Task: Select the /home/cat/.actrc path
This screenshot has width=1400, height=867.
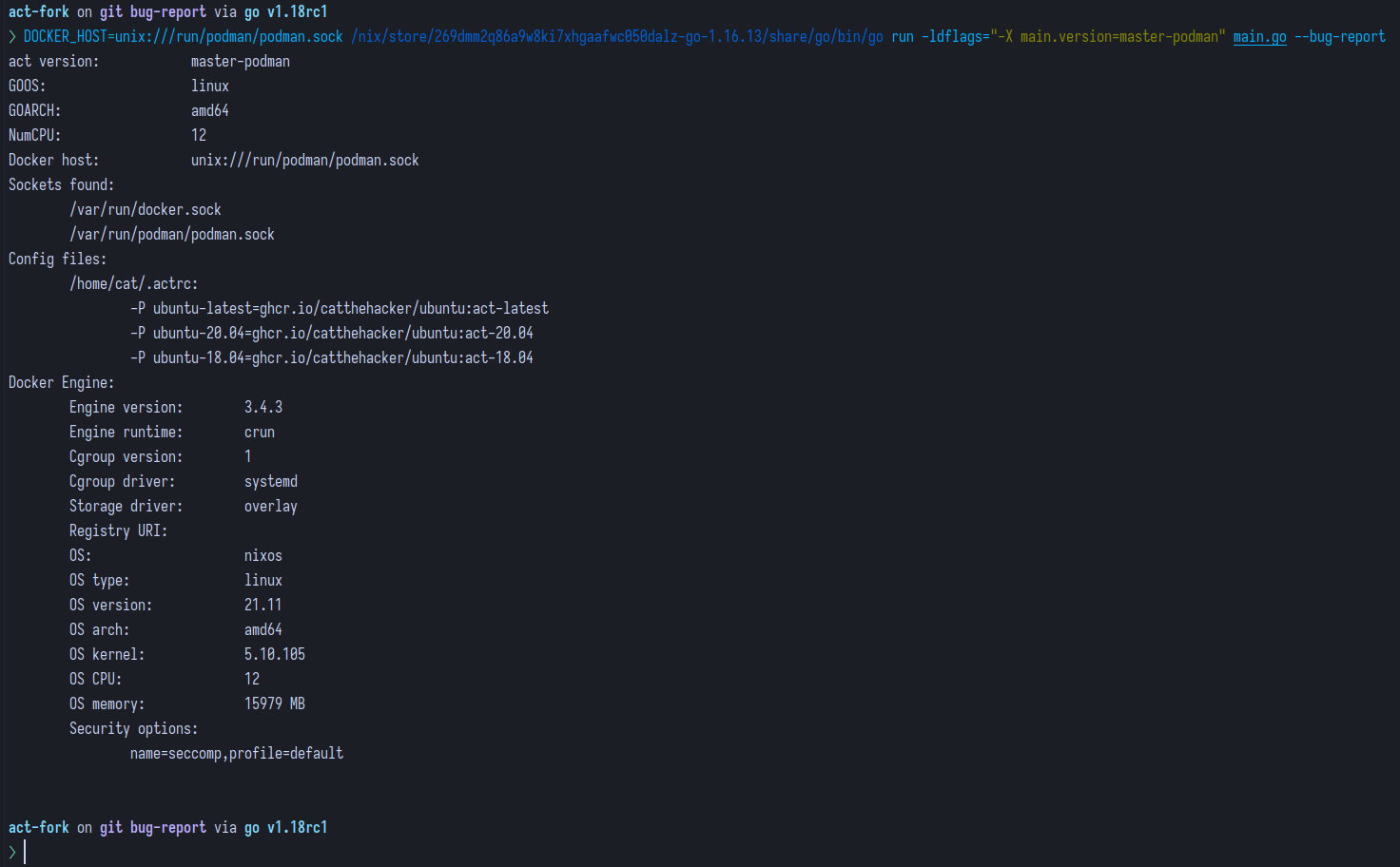Action: 134,284
